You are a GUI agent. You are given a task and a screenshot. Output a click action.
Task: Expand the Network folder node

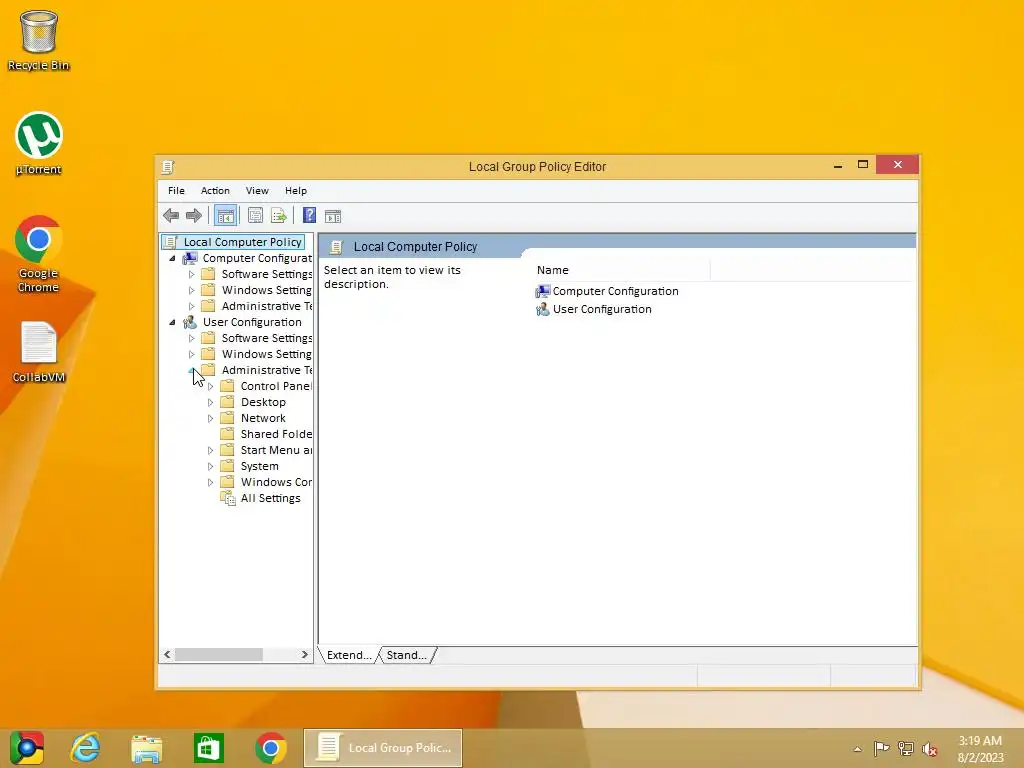(210, 419)
